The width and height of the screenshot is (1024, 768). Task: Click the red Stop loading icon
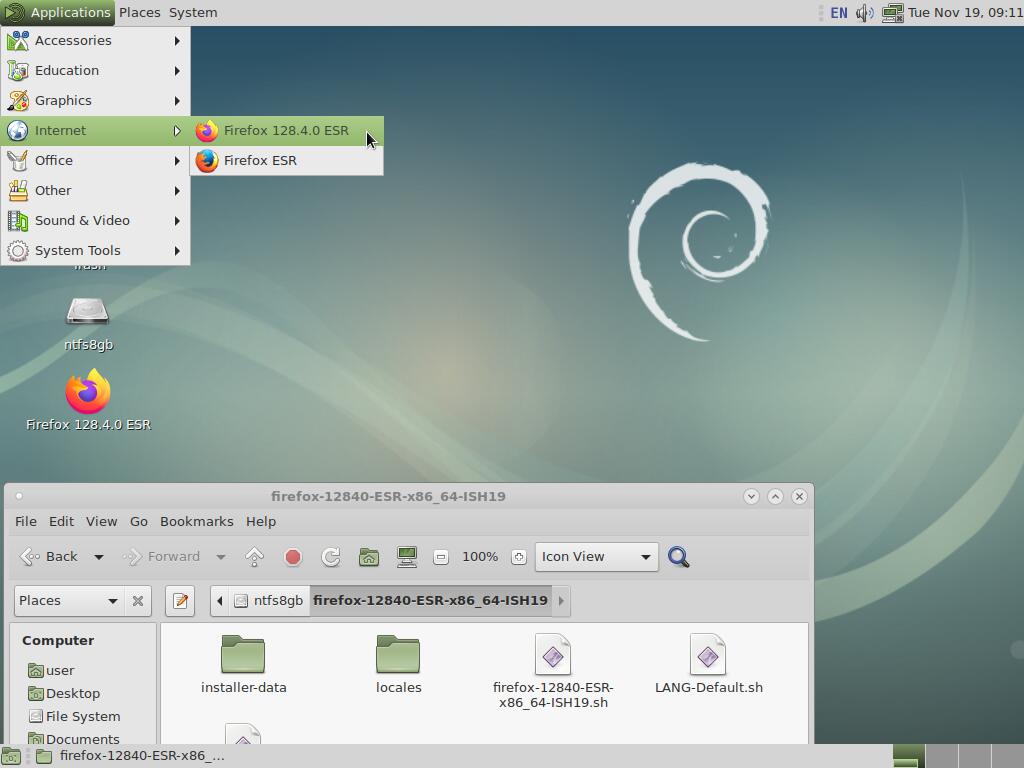[x=293, y=557]
